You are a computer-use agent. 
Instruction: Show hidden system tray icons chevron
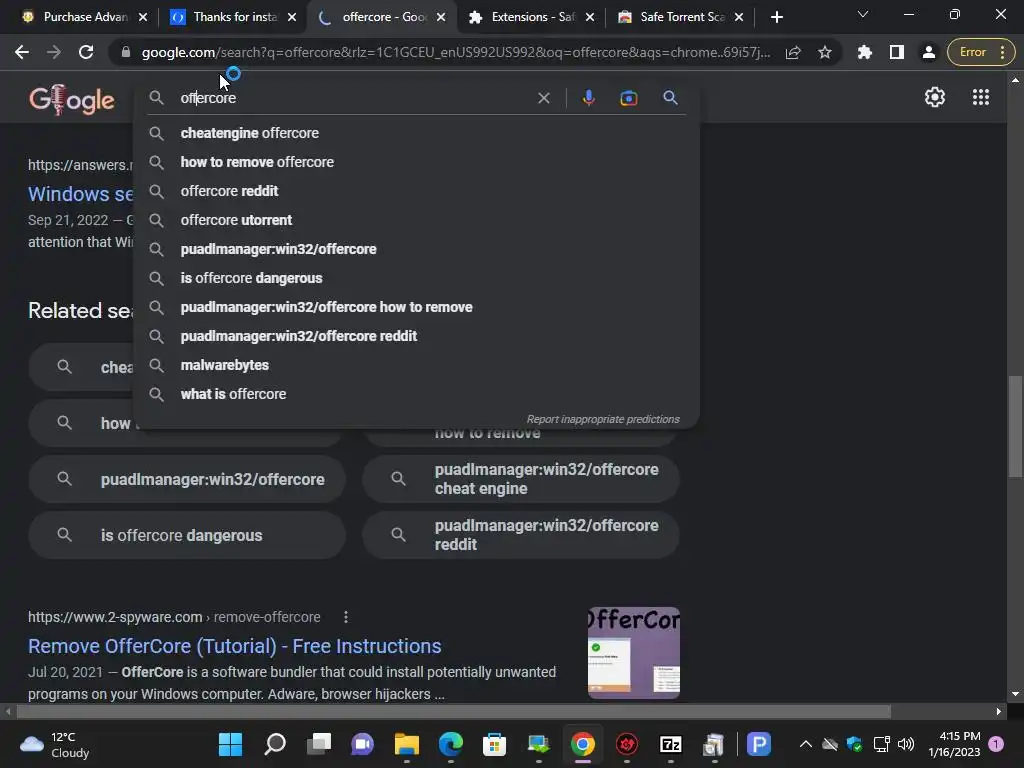806,744
